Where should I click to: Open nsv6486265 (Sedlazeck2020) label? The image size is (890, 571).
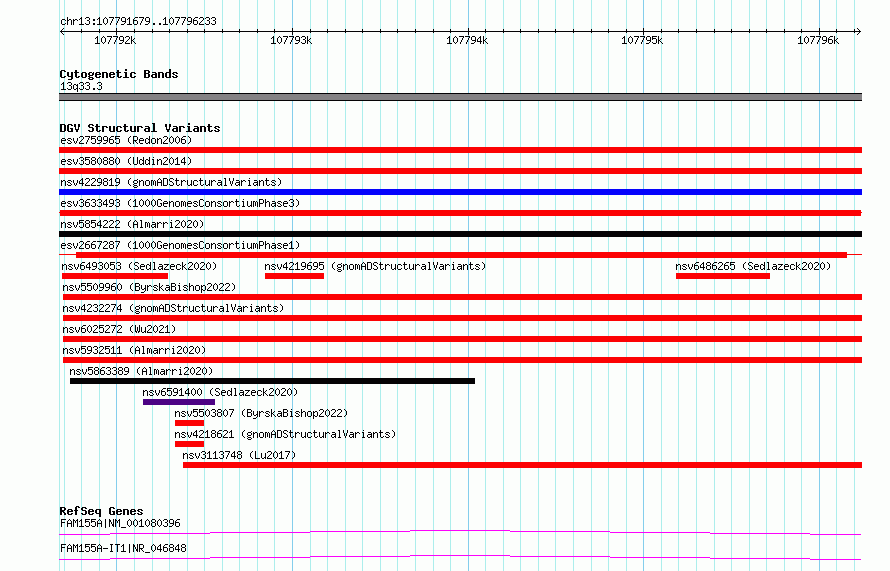click(753, 266)
